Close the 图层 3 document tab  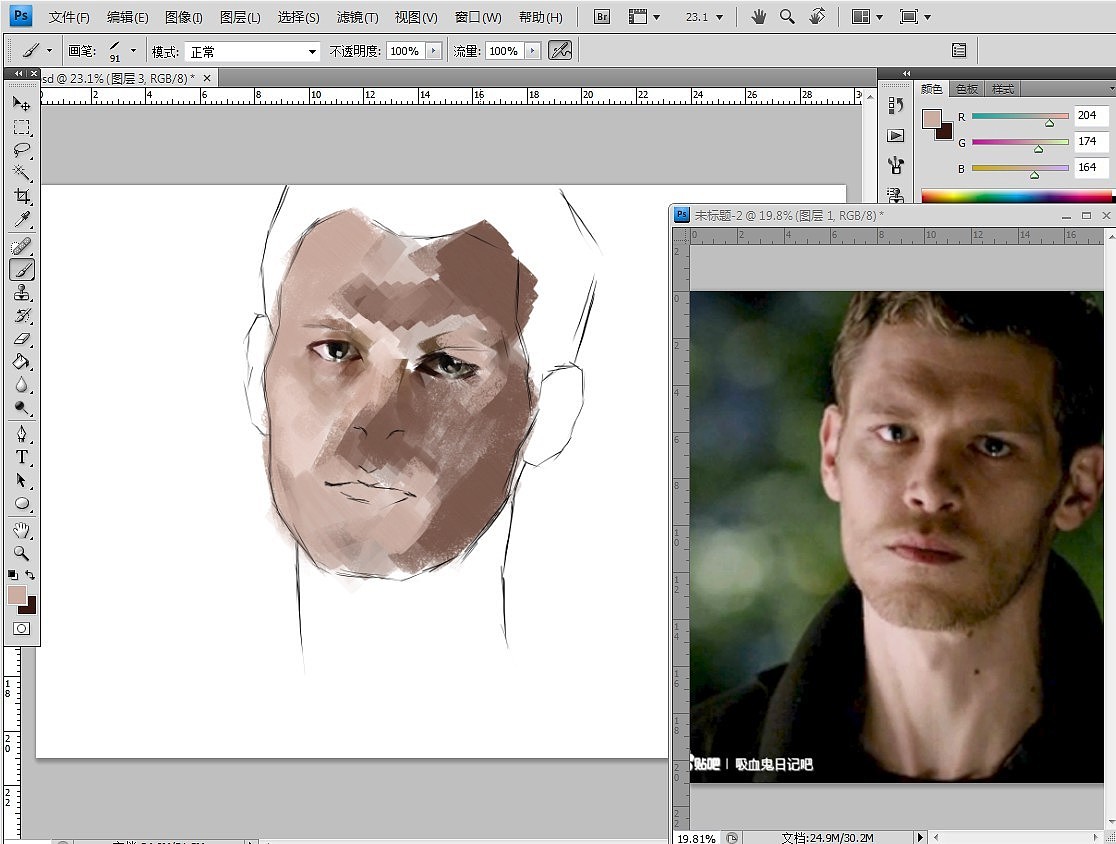pos(207,78)
